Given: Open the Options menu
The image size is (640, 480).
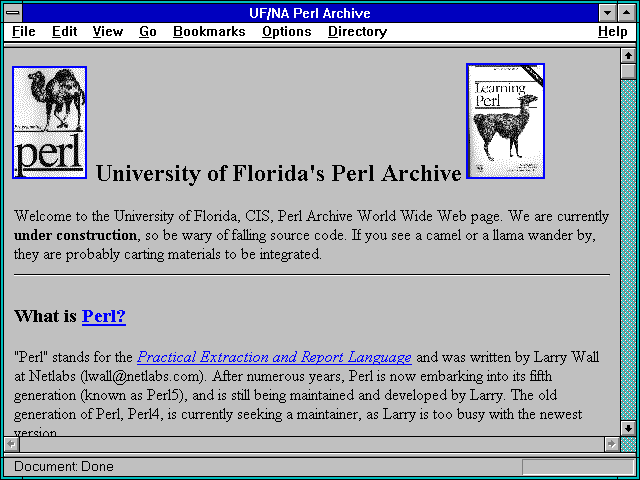Looking at the screenshot, I should coord(287,31).
